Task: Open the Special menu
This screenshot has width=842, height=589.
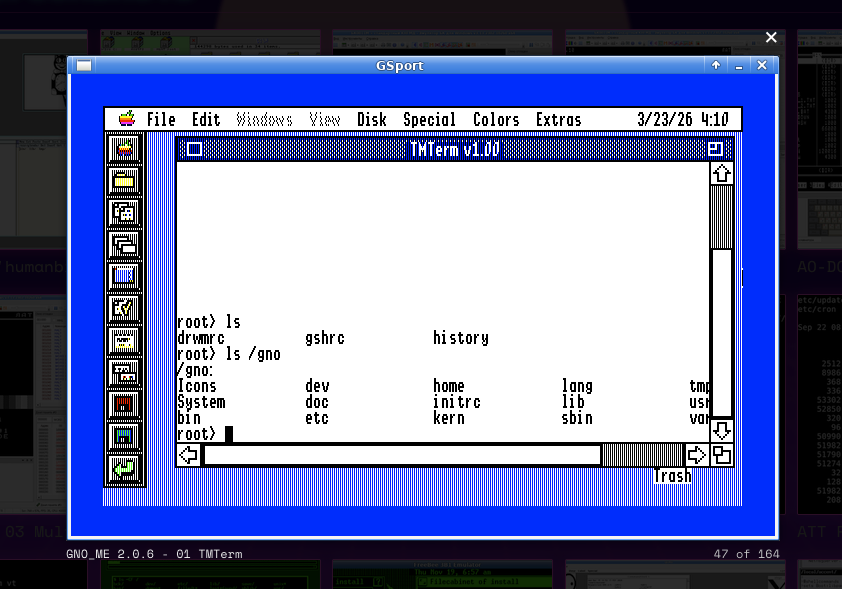Action: tap(429, 119)
